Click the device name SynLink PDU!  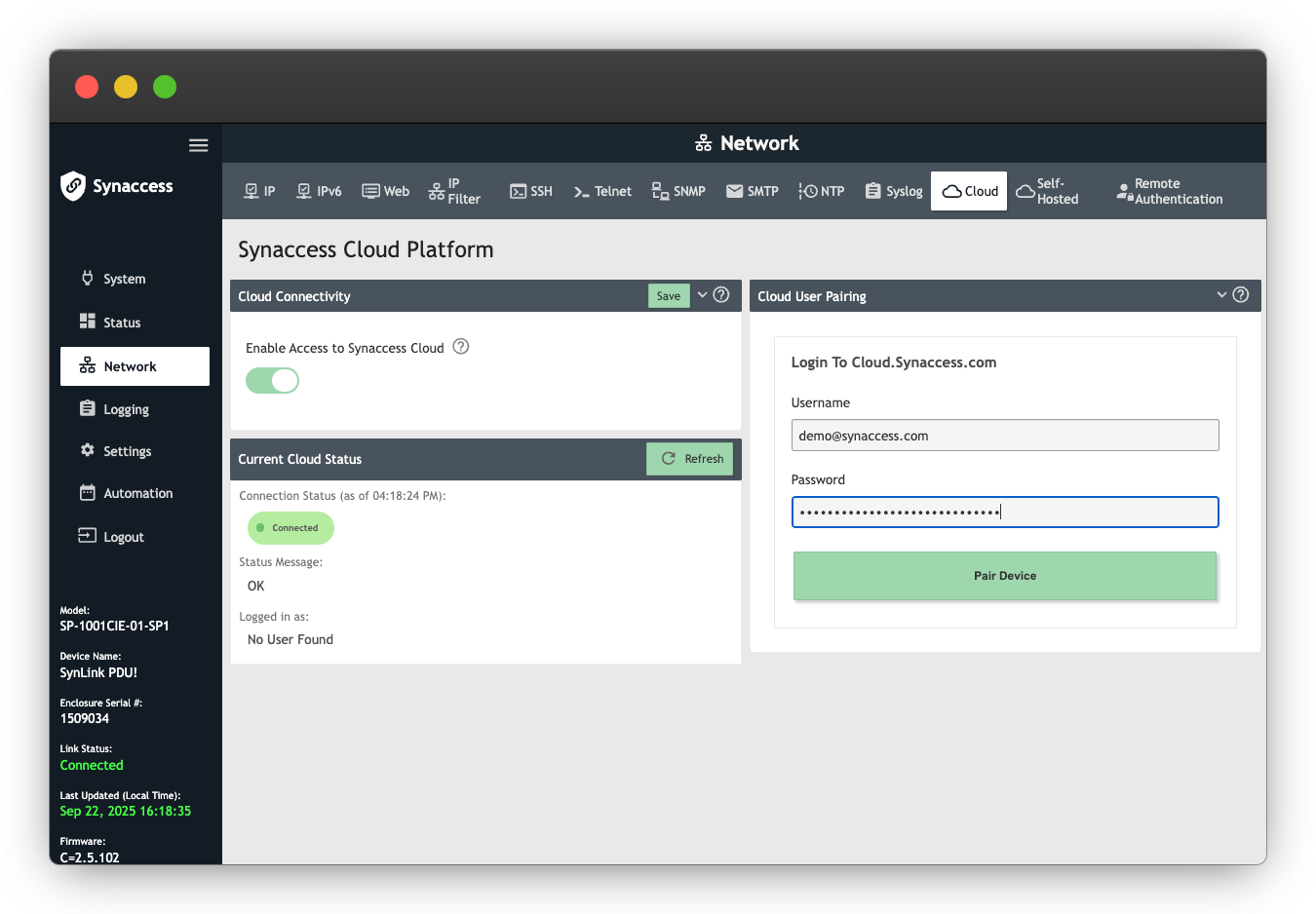point(98,672)
